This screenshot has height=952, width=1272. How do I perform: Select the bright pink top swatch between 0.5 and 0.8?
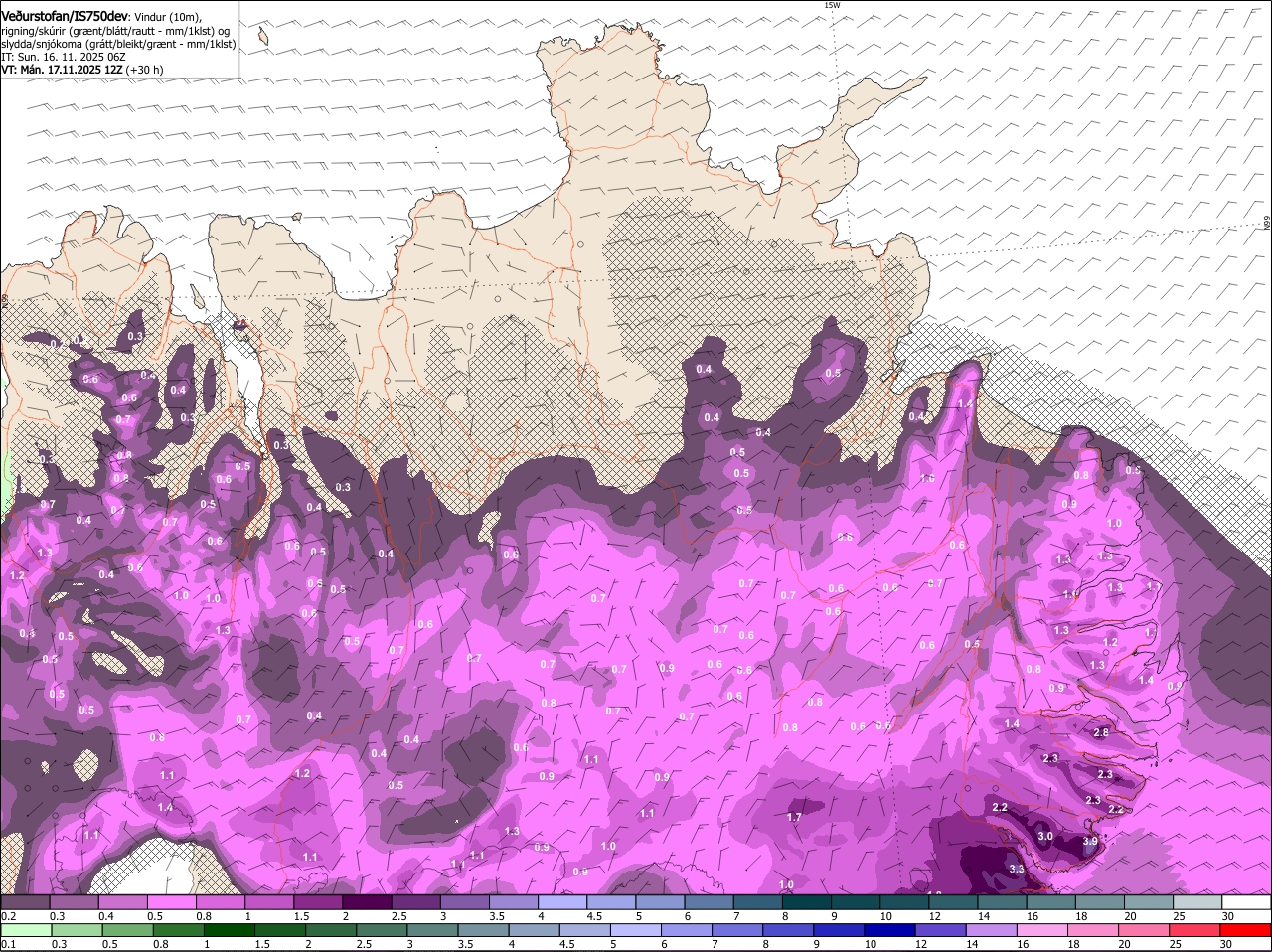[x=171, y=902]
